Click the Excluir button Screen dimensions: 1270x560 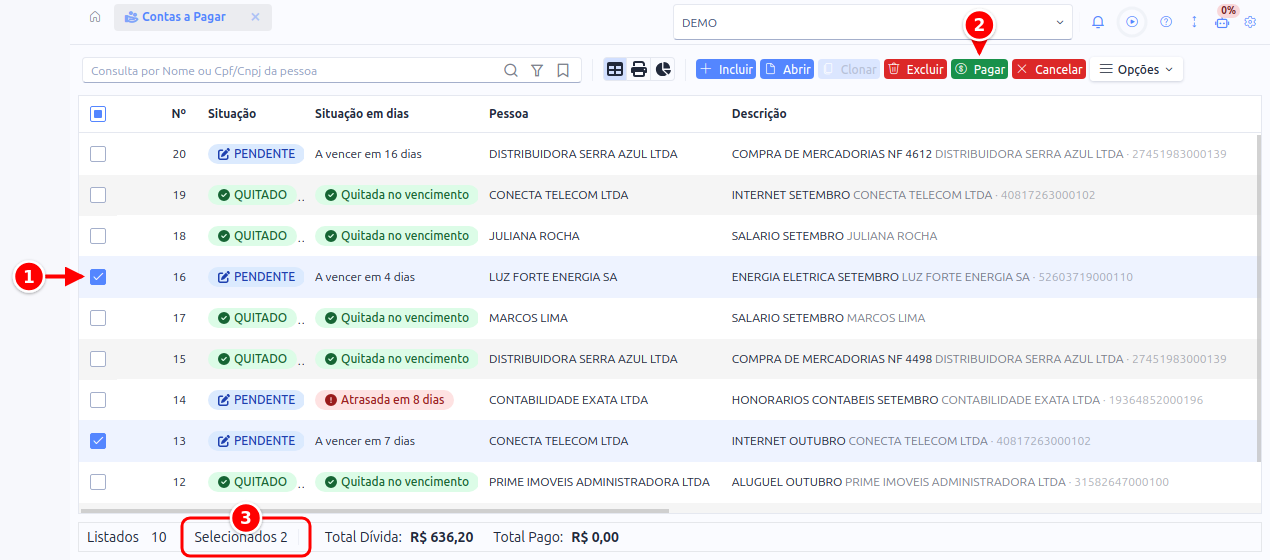coord(915,70)
